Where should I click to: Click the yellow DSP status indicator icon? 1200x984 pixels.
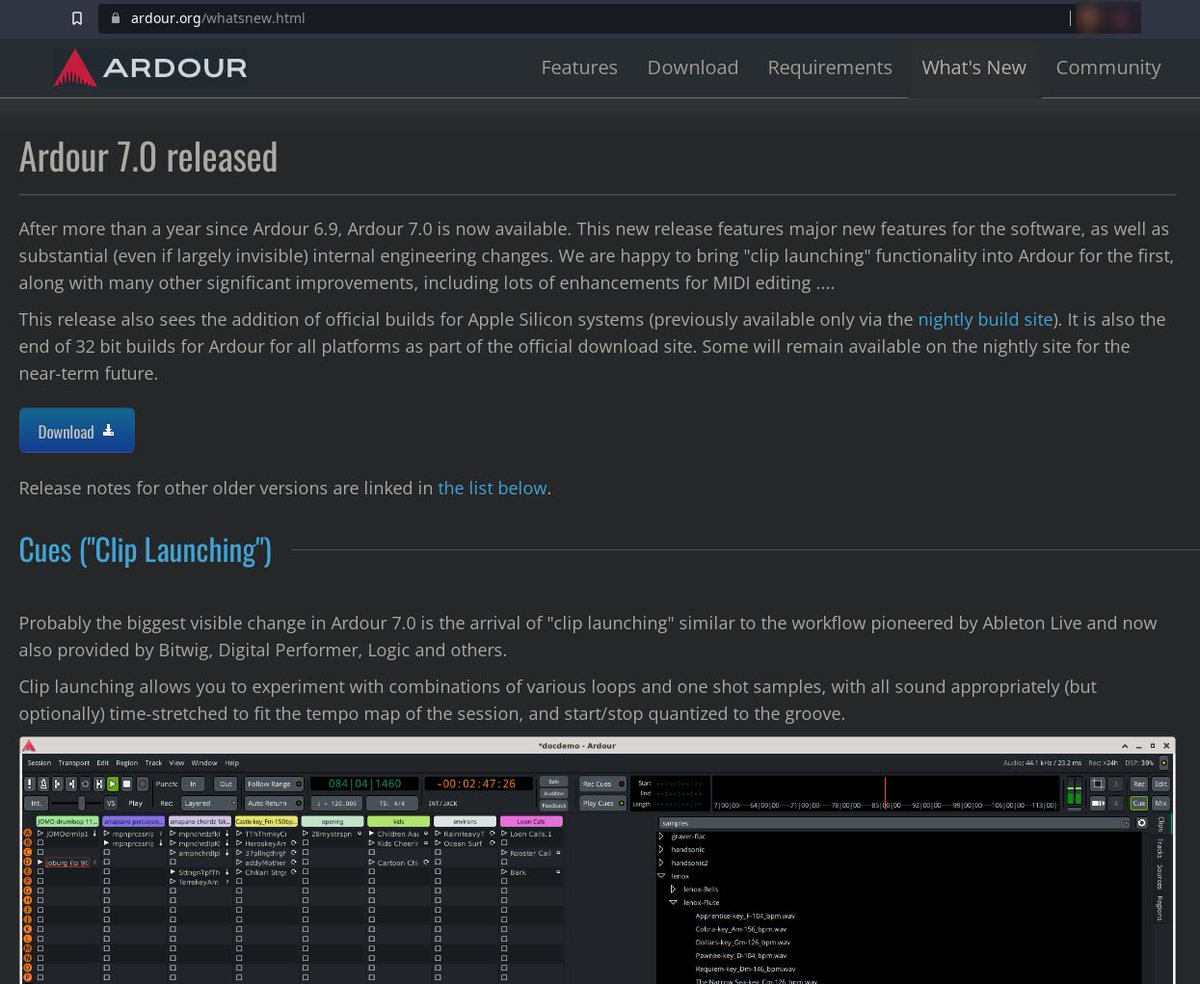click(1164, 763)
